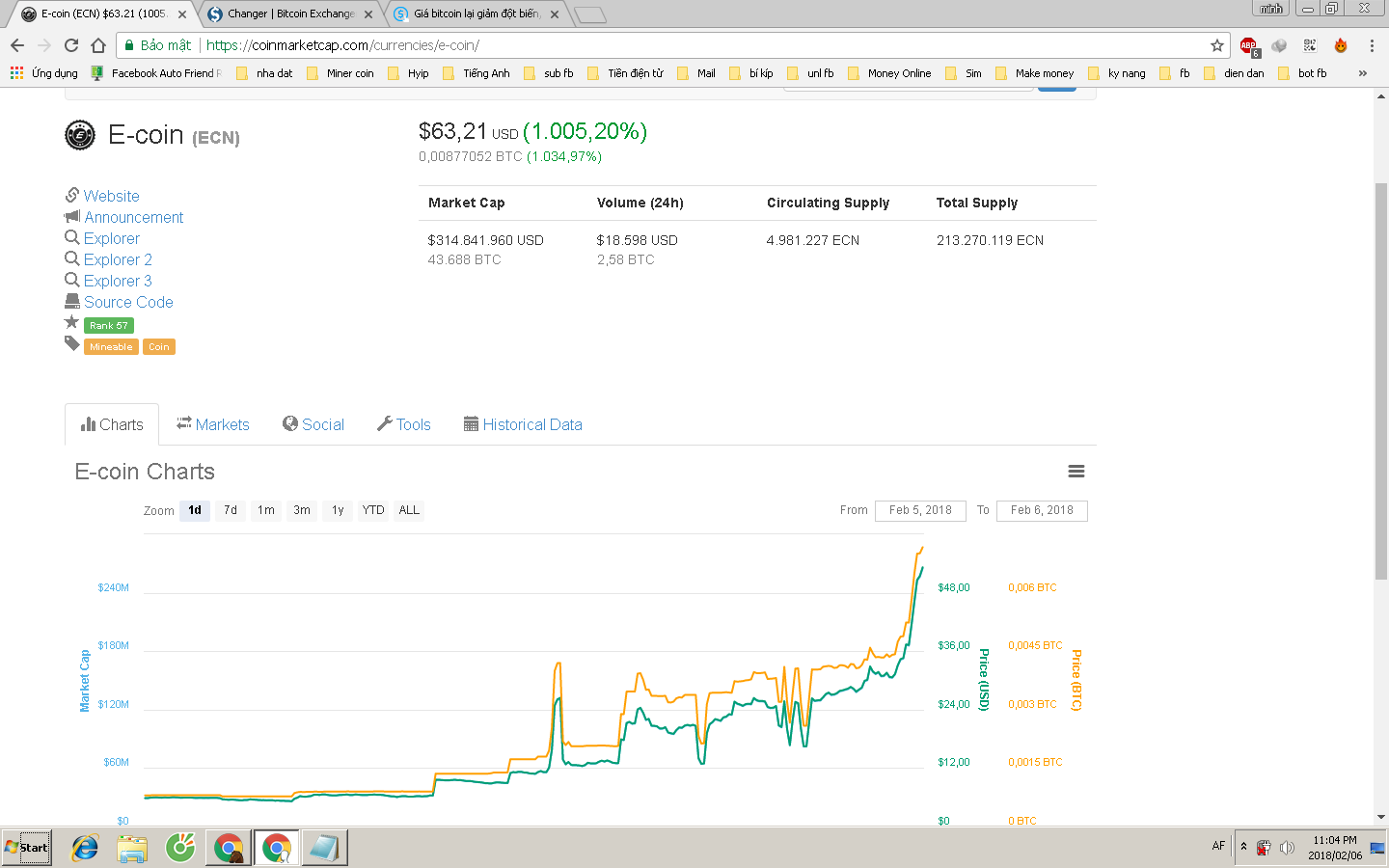This screenshot has width=1389, height=868.
Task: Select the 1m zoom range
Action: (x=266, y=510)
